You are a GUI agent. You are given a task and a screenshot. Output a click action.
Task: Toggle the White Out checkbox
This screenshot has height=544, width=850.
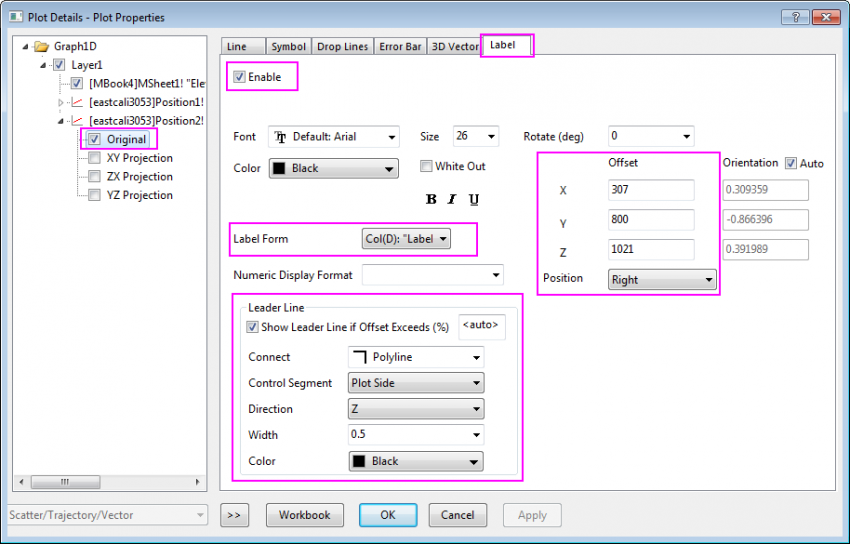pos(427,166)
